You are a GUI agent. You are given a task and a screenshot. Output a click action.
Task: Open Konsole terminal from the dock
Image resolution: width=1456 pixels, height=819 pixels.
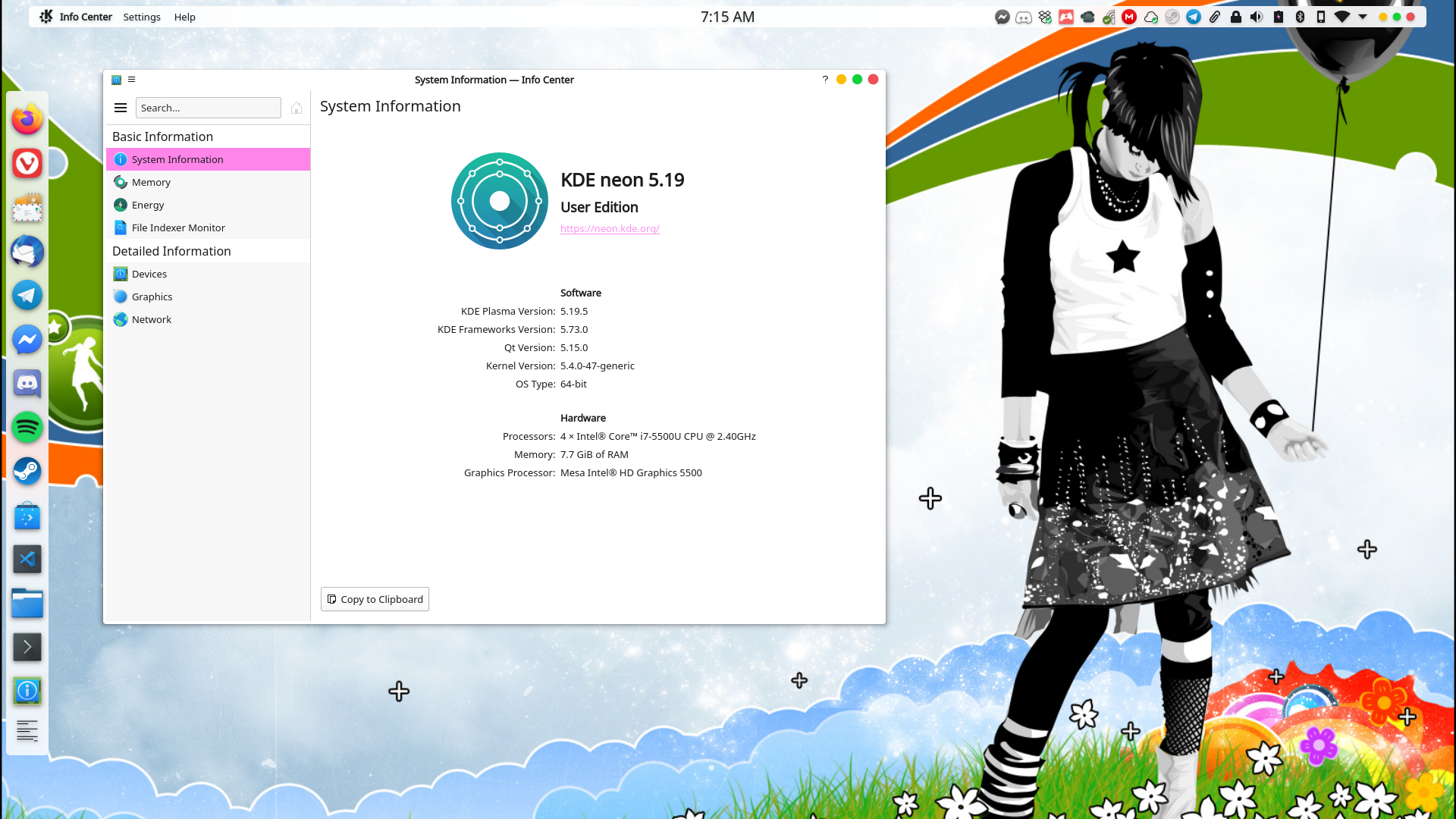(x=27, y=647)
